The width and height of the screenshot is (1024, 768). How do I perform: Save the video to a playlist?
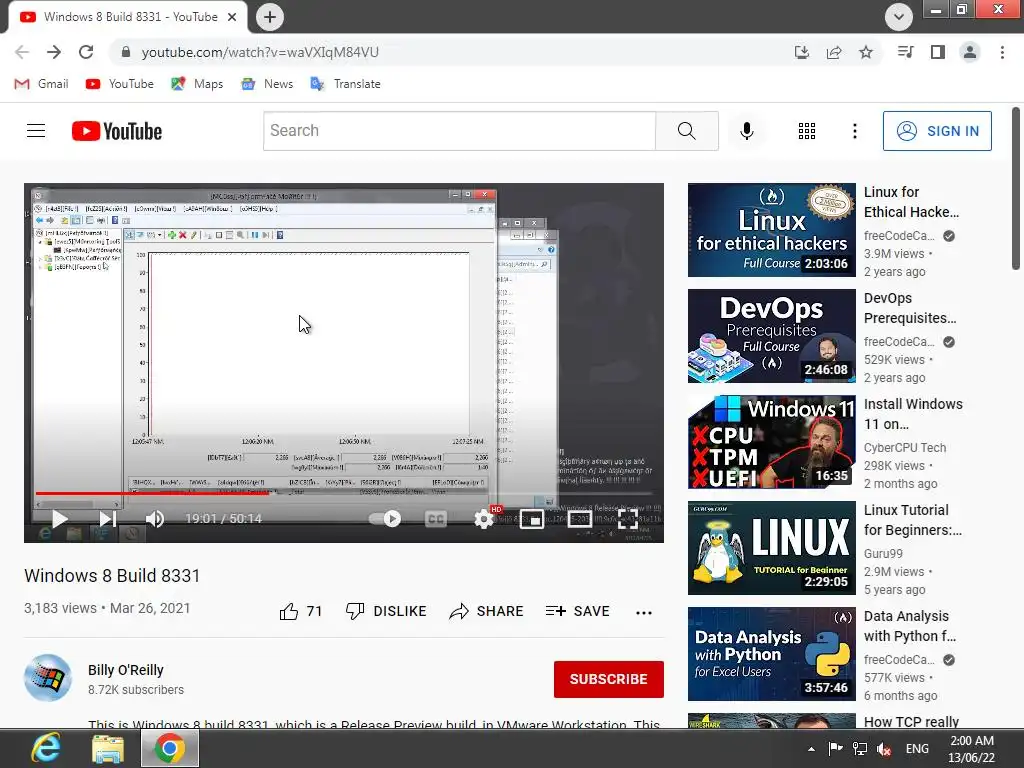click(x=578, y=611)
